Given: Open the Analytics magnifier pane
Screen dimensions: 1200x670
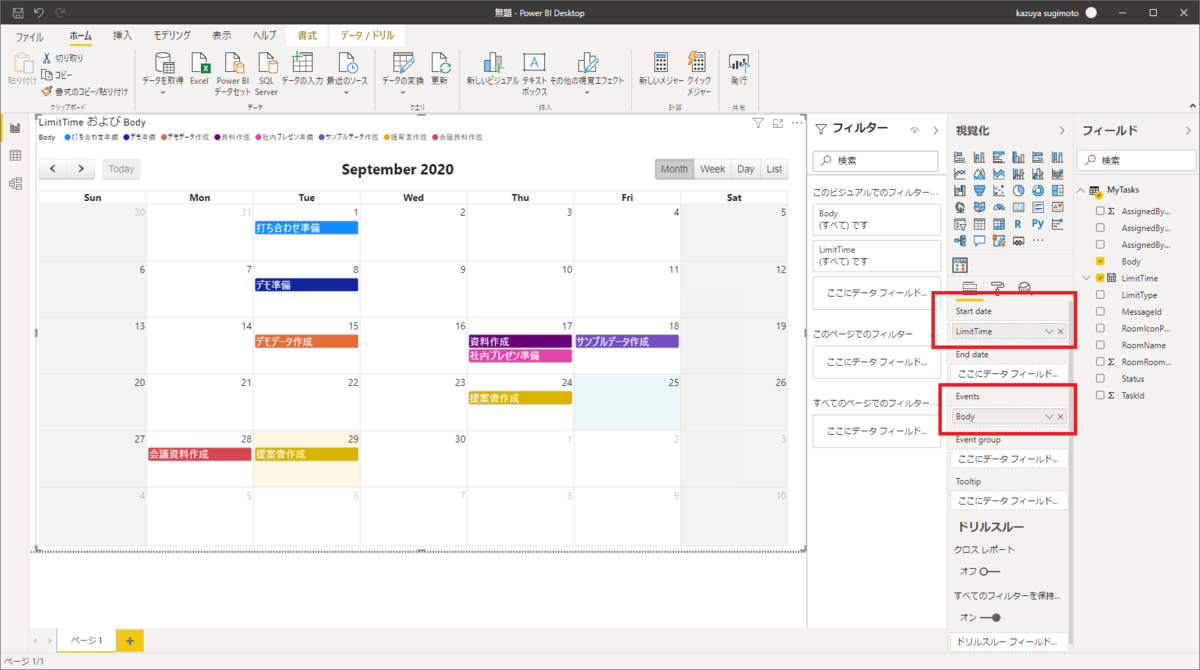Looking at the screenshot, I should (x=1025, y=288).
